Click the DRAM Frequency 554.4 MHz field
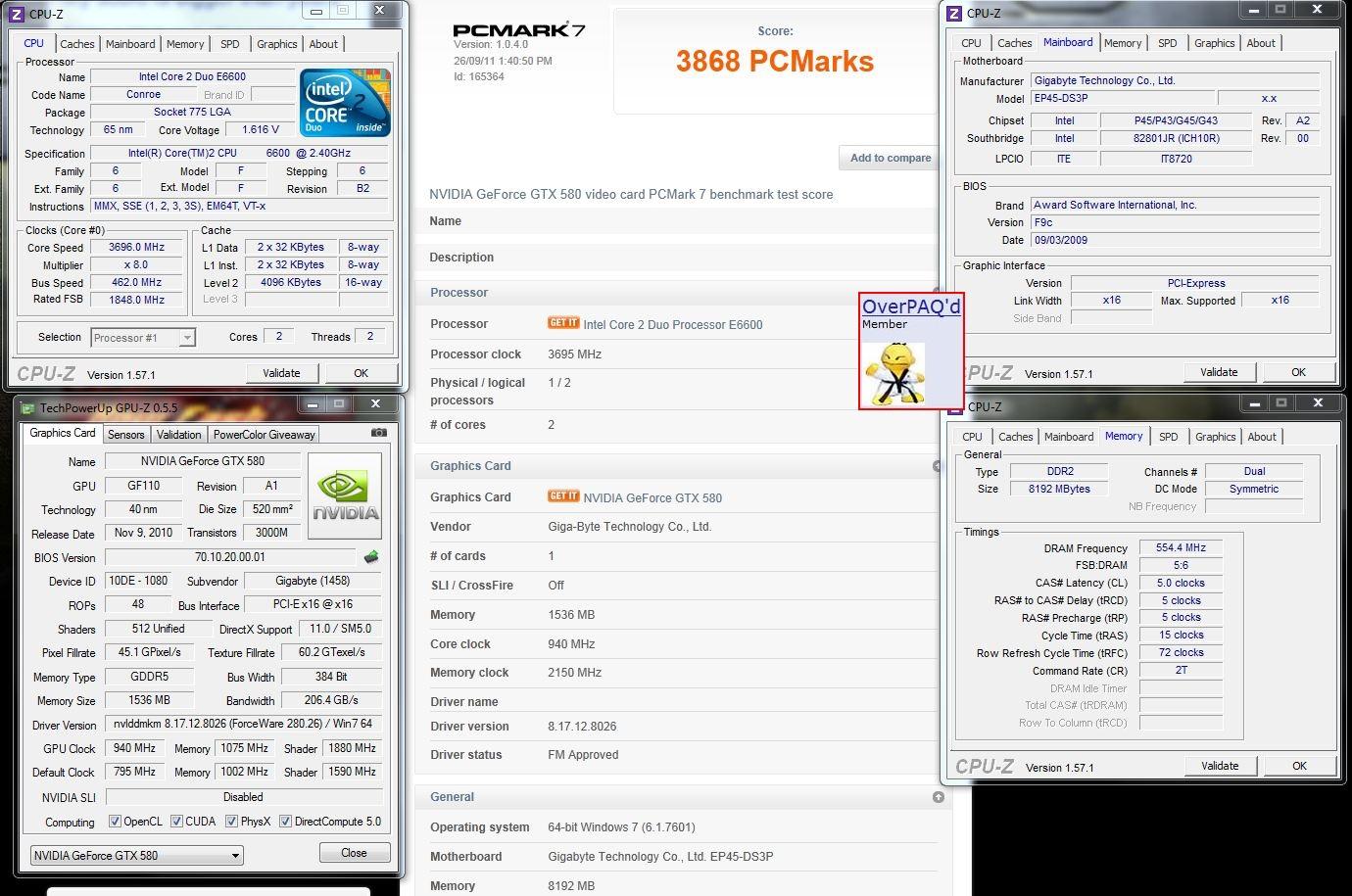Image resolution: width=1352 pixels, height=896 pixels. [x=1181, y=548]
